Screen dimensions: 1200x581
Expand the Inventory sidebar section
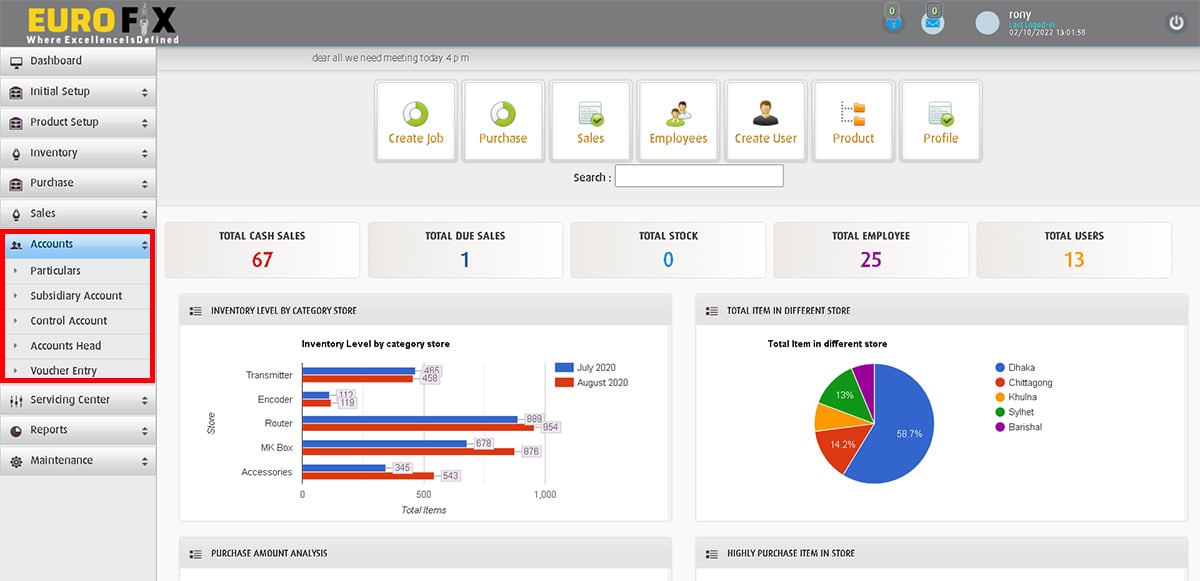pyautogui.click(x=78, y=153)
